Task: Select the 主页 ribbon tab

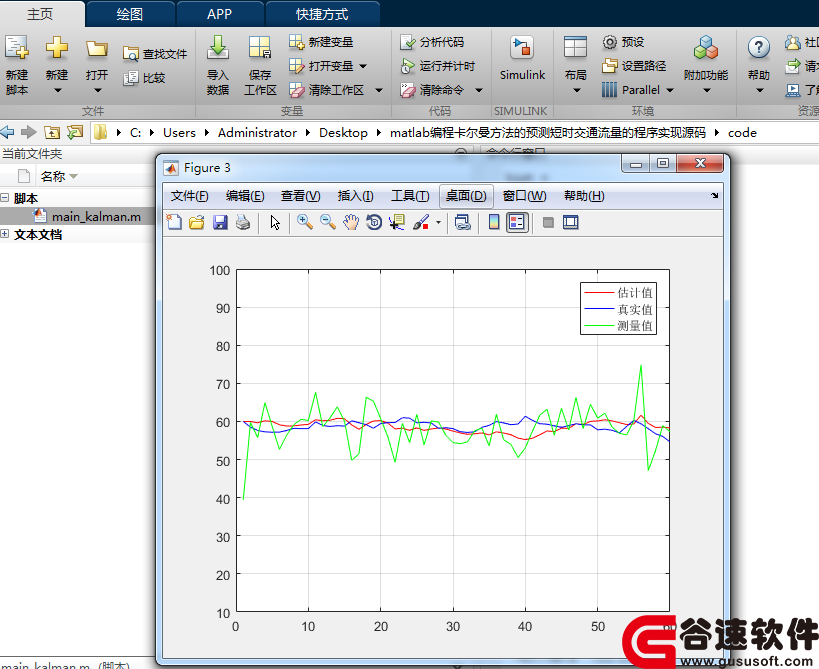Action: coord(40,14)
